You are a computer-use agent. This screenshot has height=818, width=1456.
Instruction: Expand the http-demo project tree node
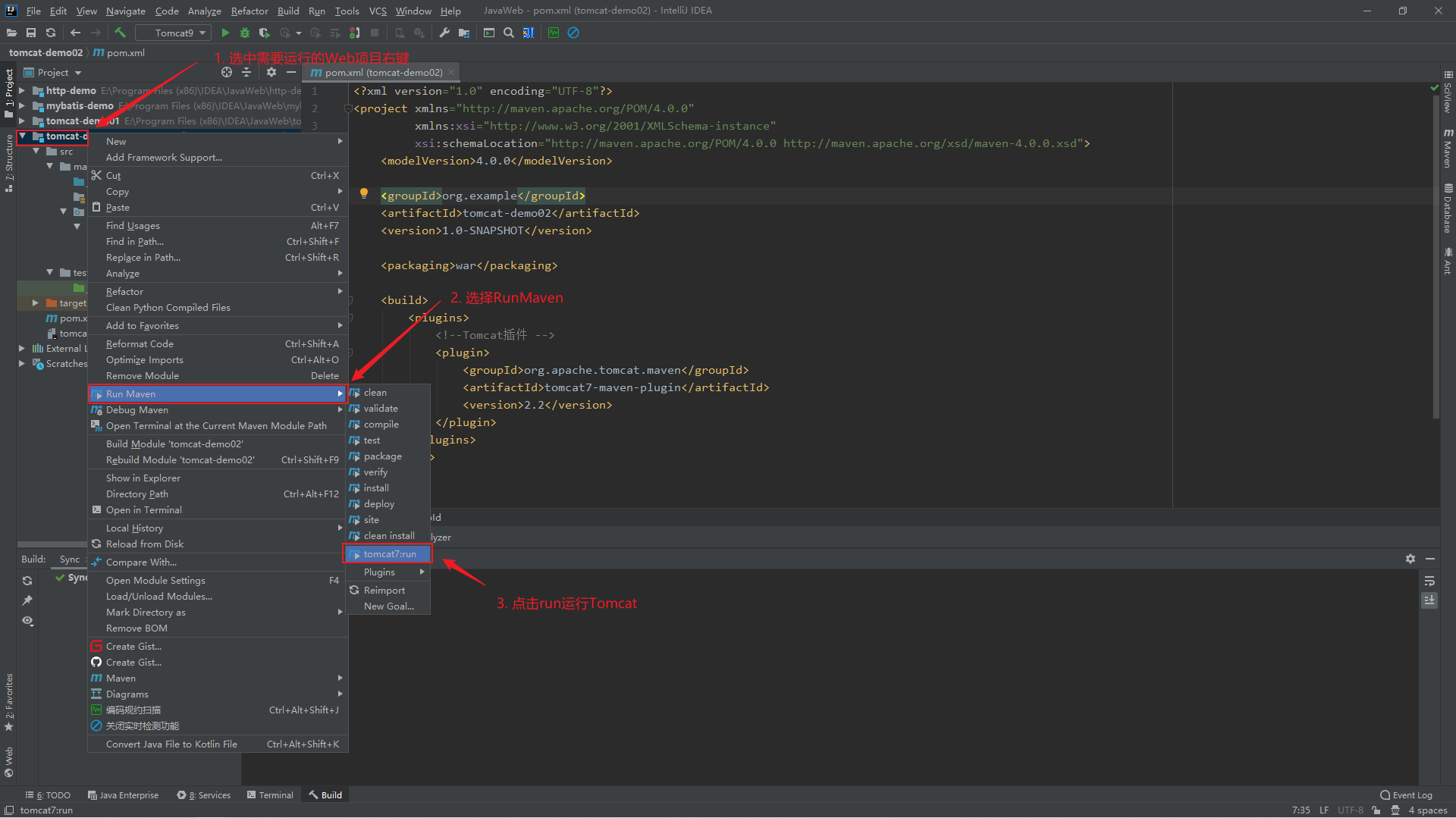pyautogui.click(x=22, y=90)
